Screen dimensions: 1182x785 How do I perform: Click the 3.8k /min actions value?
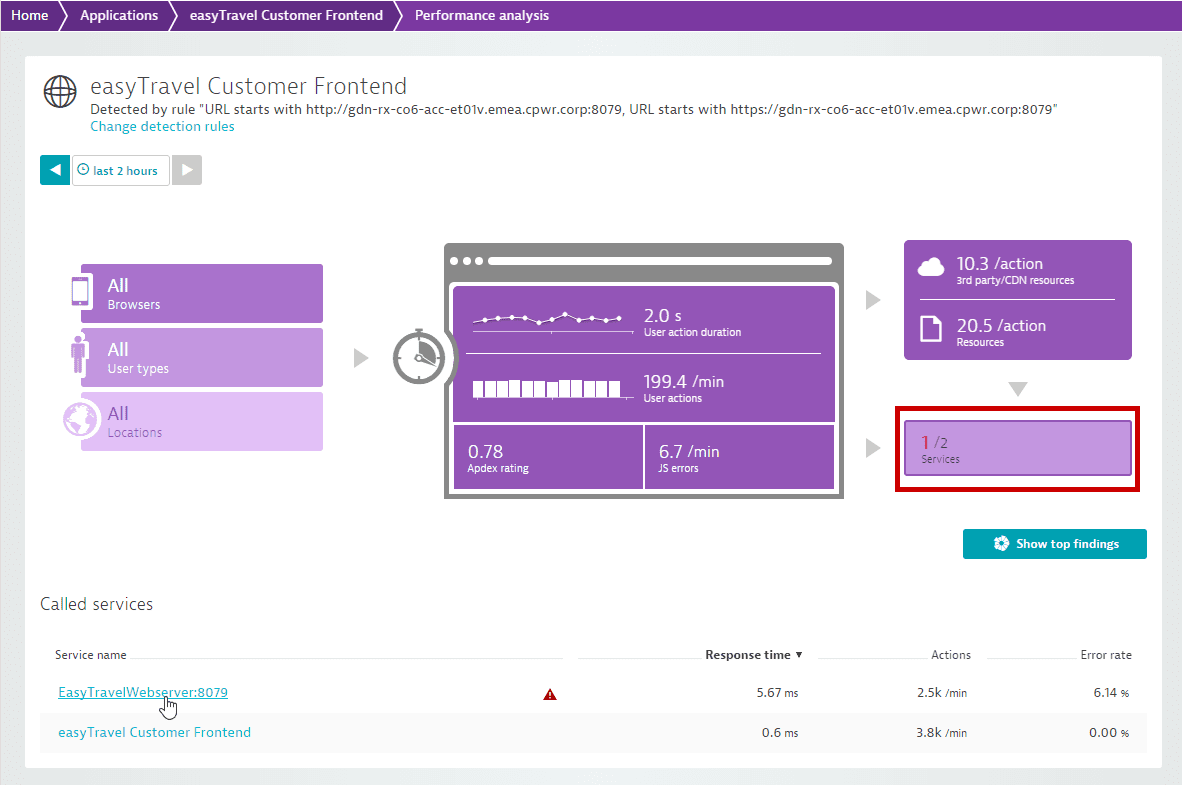tap(942, 732)
